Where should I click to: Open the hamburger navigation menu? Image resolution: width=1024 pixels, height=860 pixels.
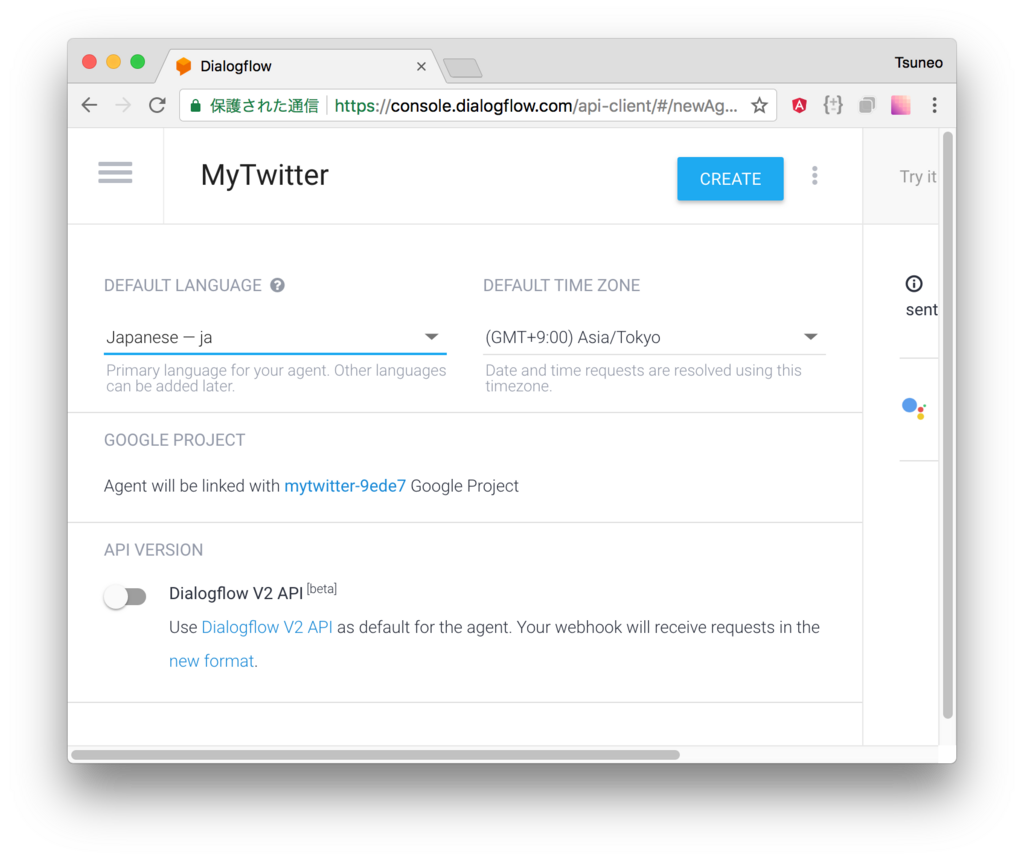pos(115,173)
